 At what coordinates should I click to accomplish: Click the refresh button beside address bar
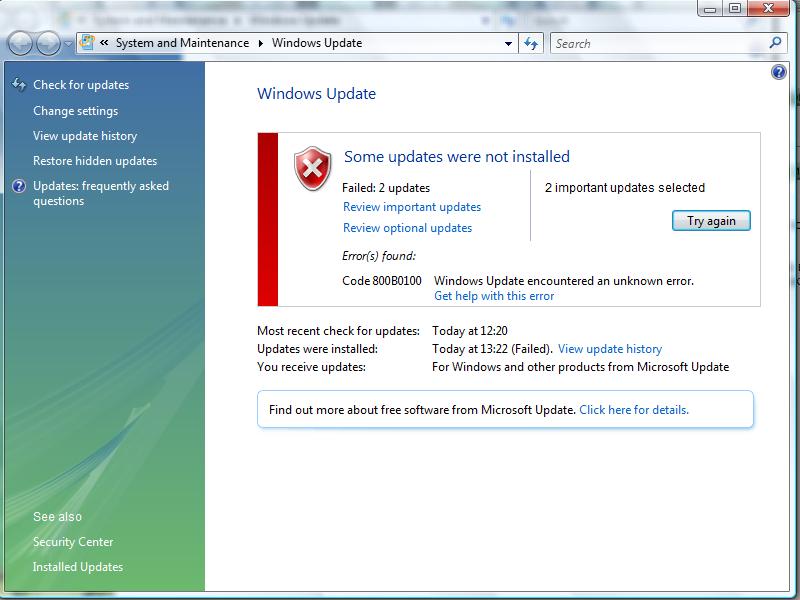click(x=531, y=43)
